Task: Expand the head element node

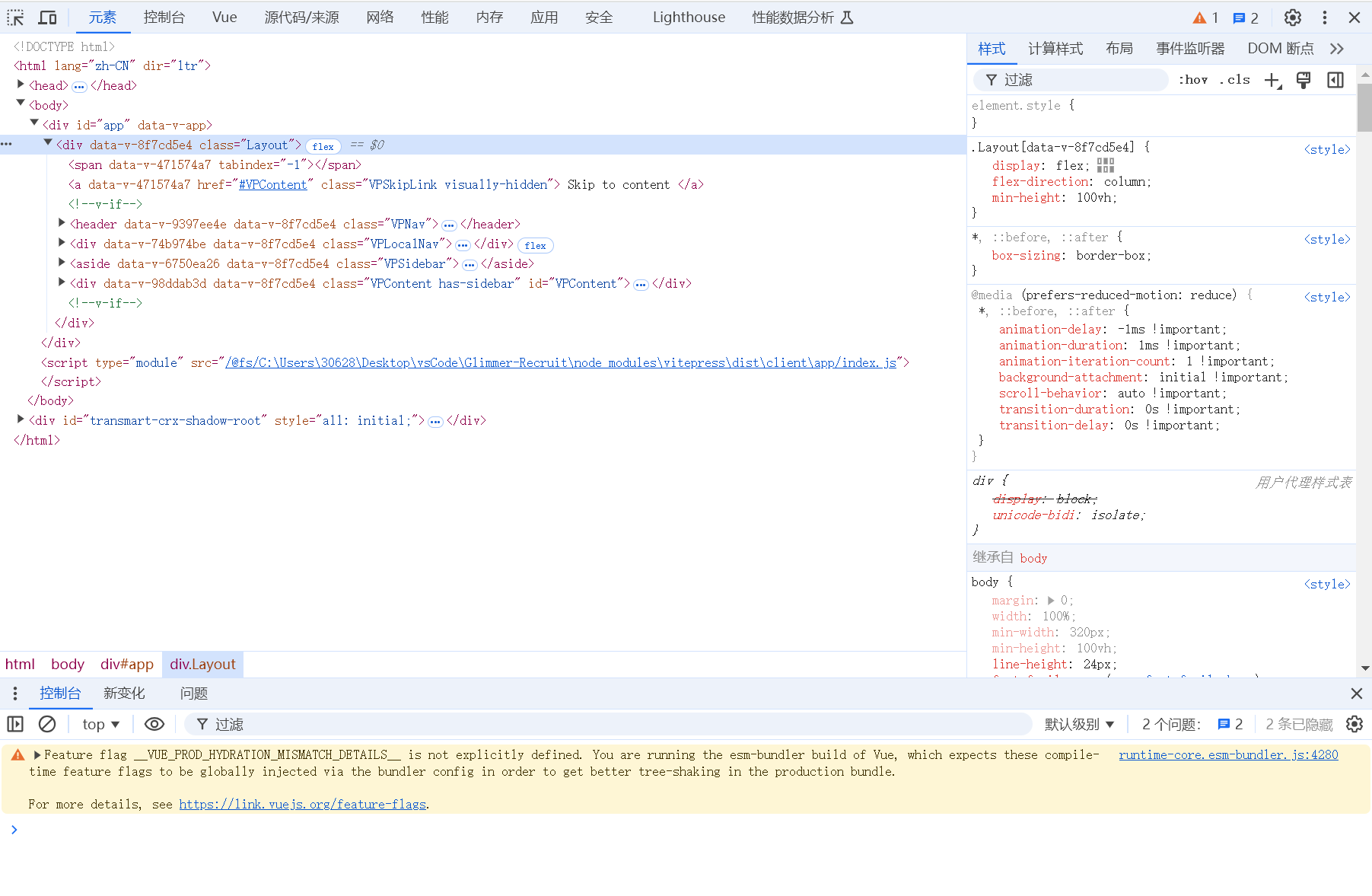Action: (21, 85)
